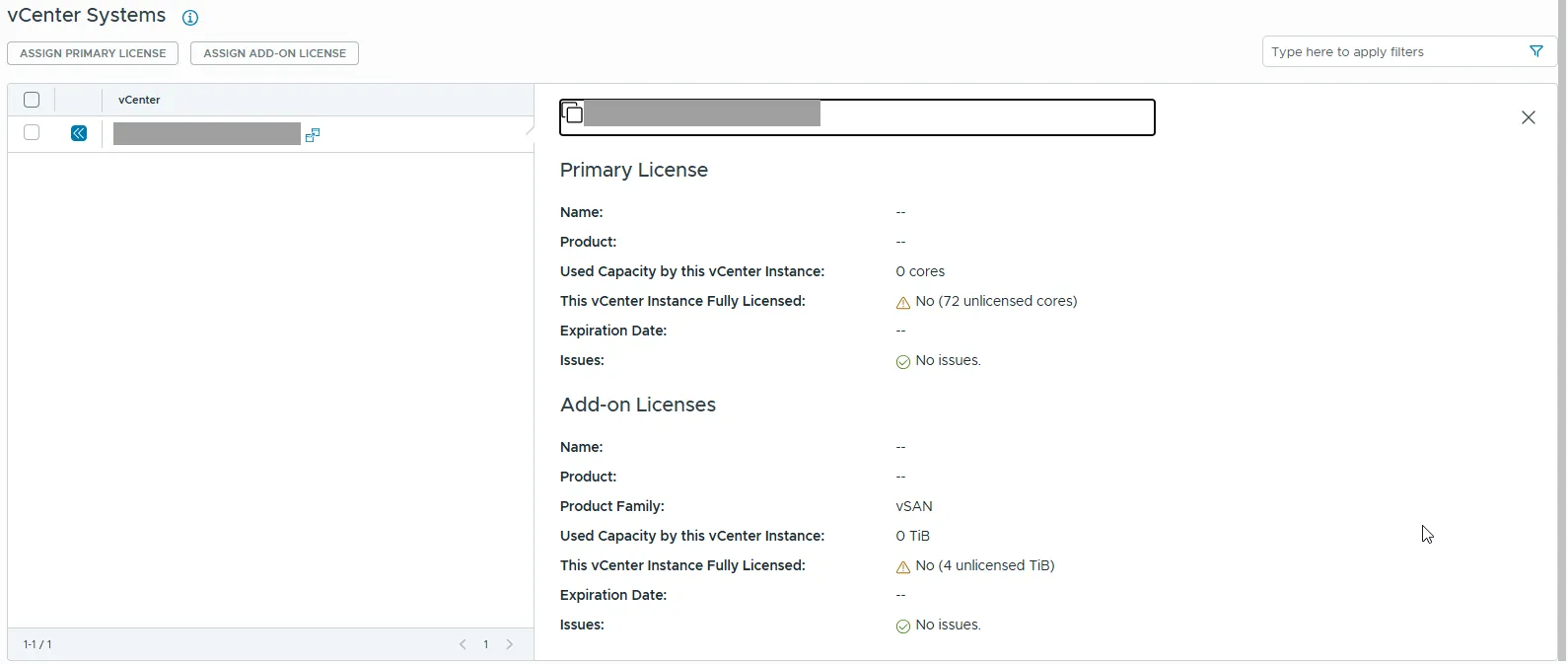Click the Primary License heading

pyautogui.click(x=634, y=170)
